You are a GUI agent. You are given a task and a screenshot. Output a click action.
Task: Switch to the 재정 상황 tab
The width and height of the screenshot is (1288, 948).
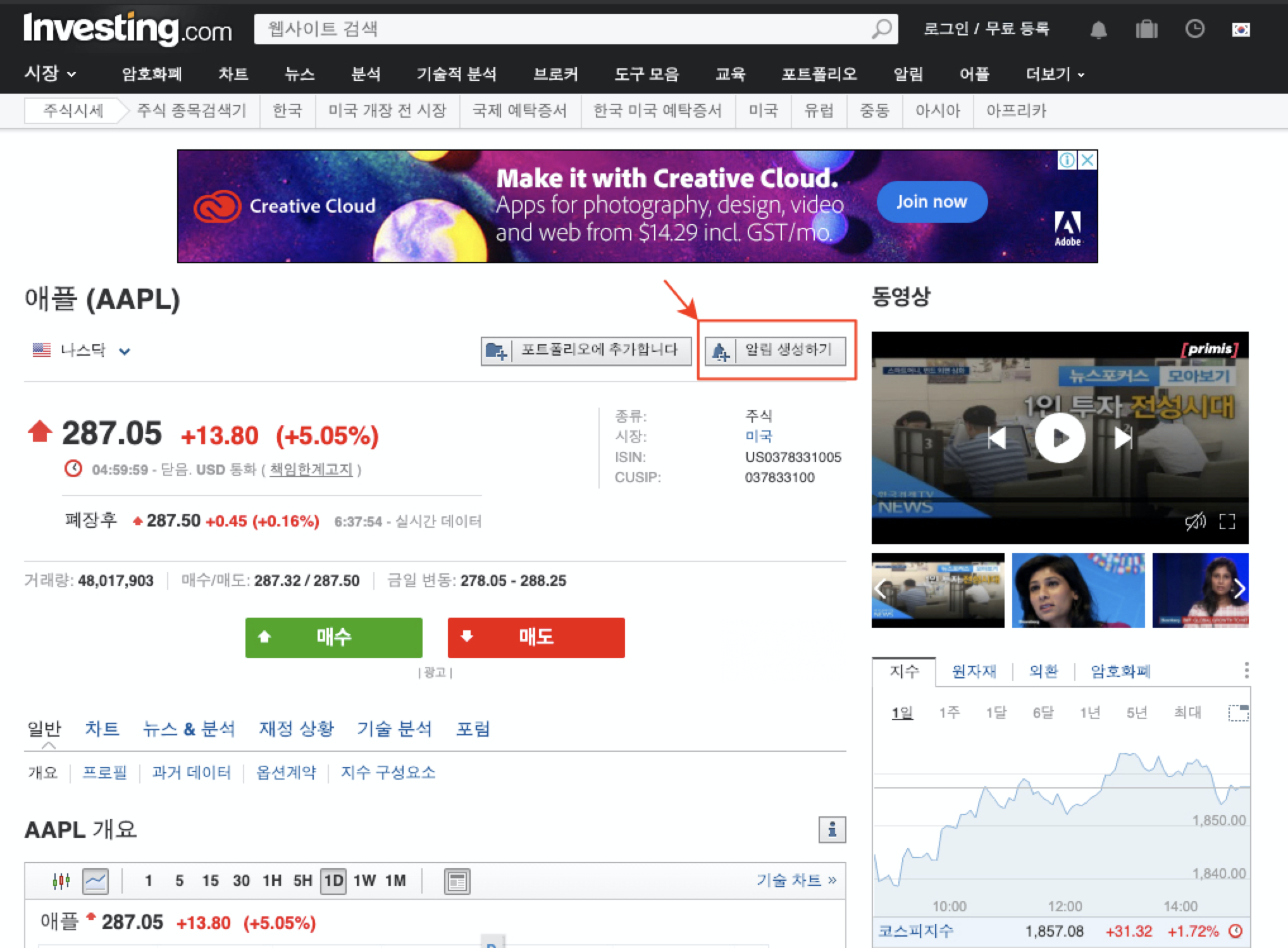coord(296,728)
